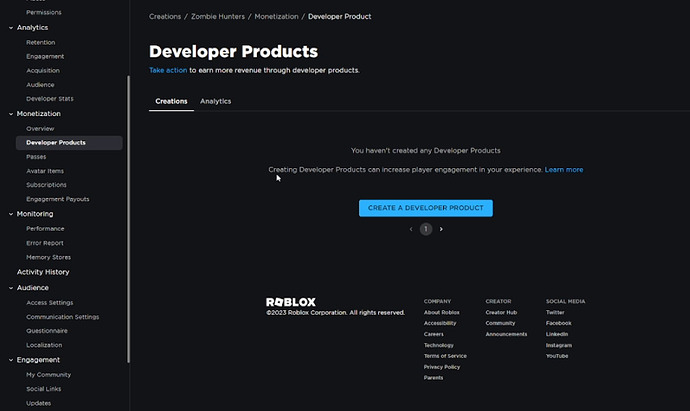Click the Zombie Hunters breadcrumb
The height and width of the screenshot is (411, 690).
218,16
